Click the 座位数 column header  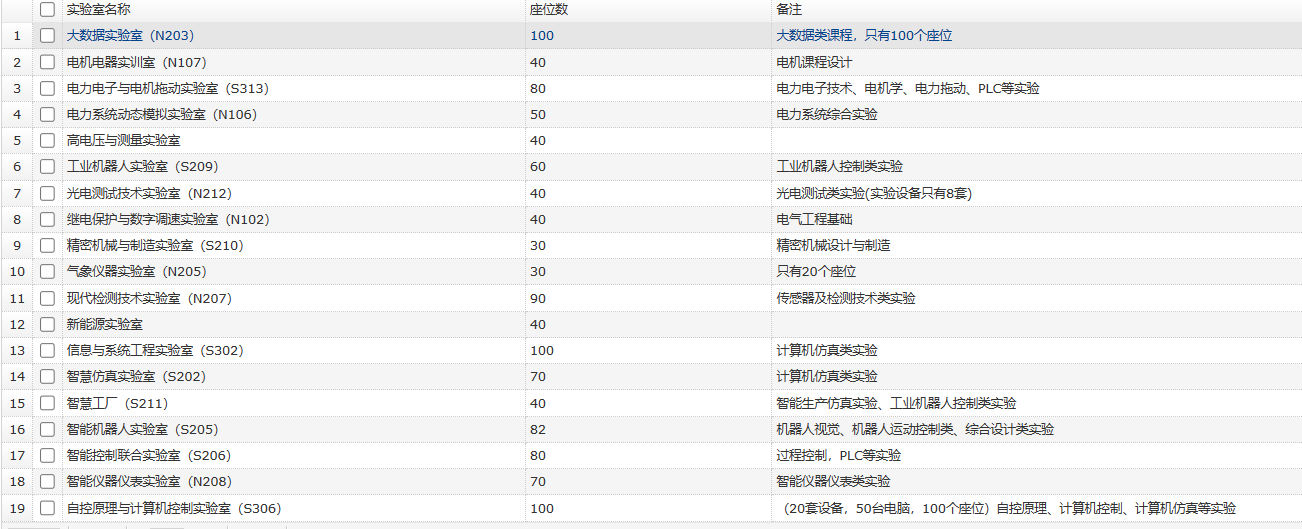(x=549, y=9)
